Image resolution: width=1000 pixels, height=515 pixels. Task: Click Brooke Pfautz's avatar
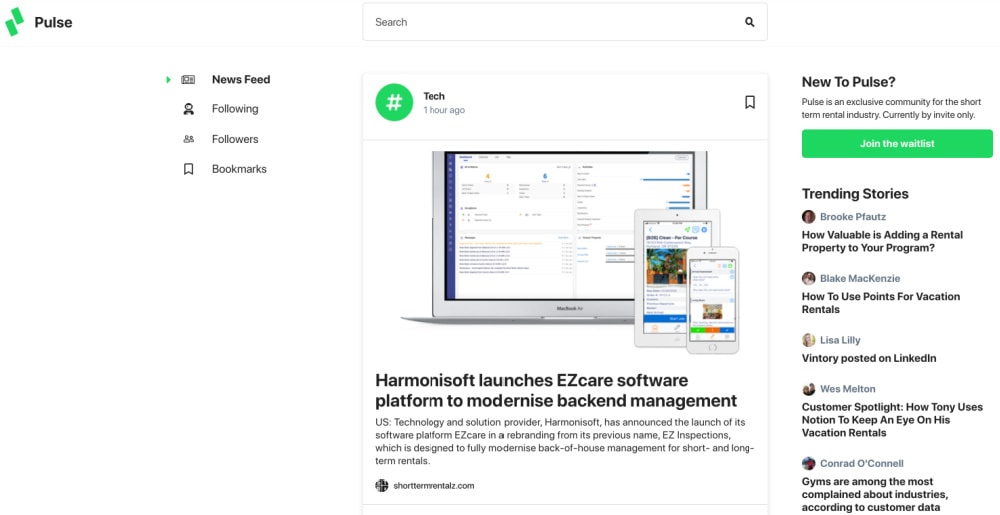809,217
